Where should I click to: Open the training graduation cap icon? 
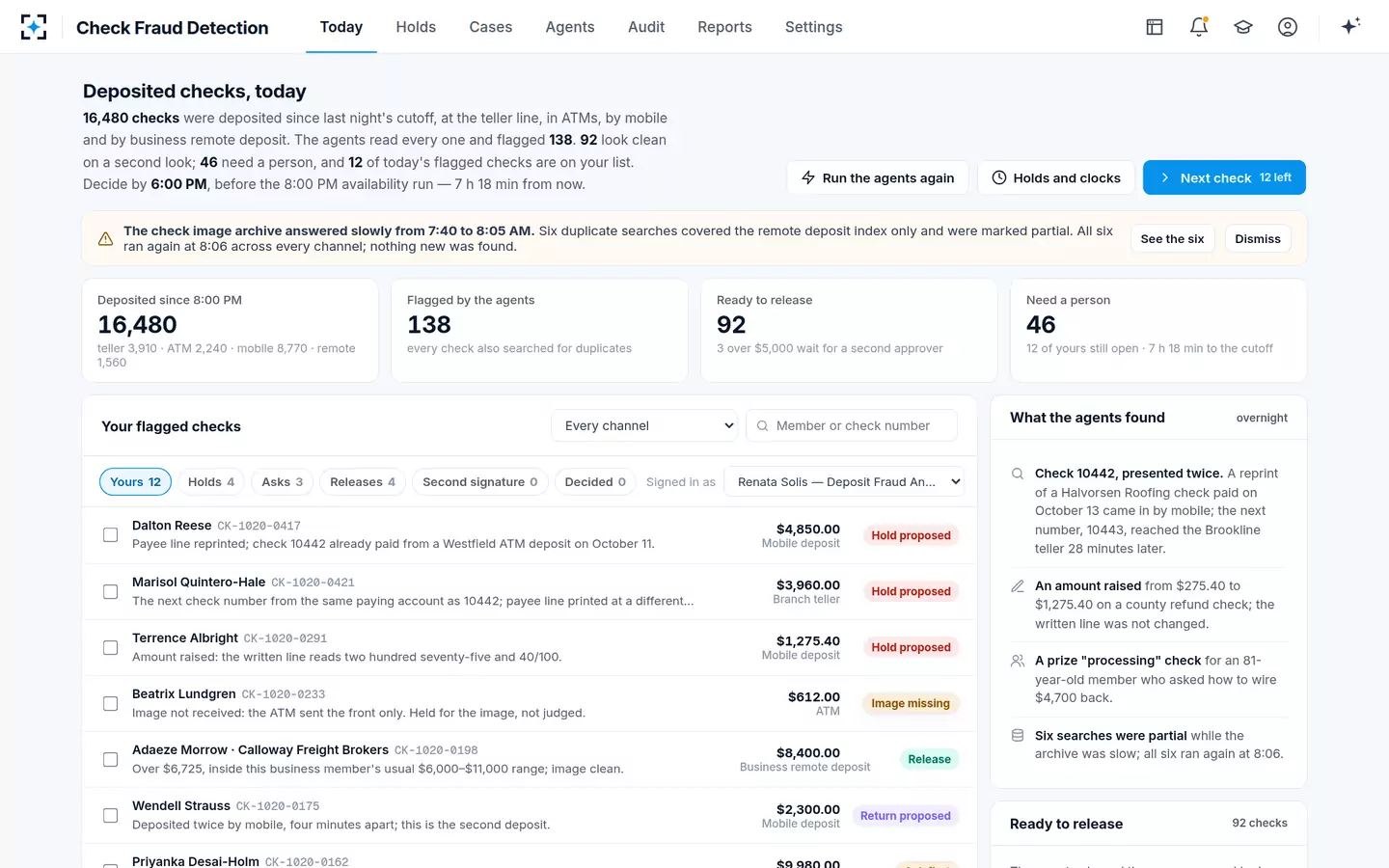[x=1243, y=27]
